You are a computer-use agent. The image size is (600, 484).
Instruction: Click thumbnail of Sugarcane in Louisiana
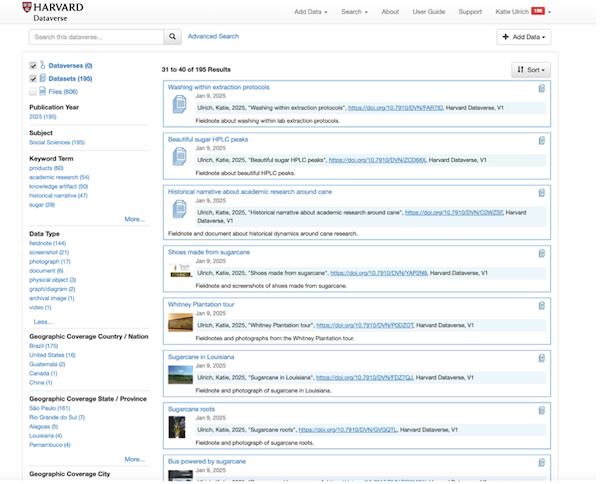180,375
